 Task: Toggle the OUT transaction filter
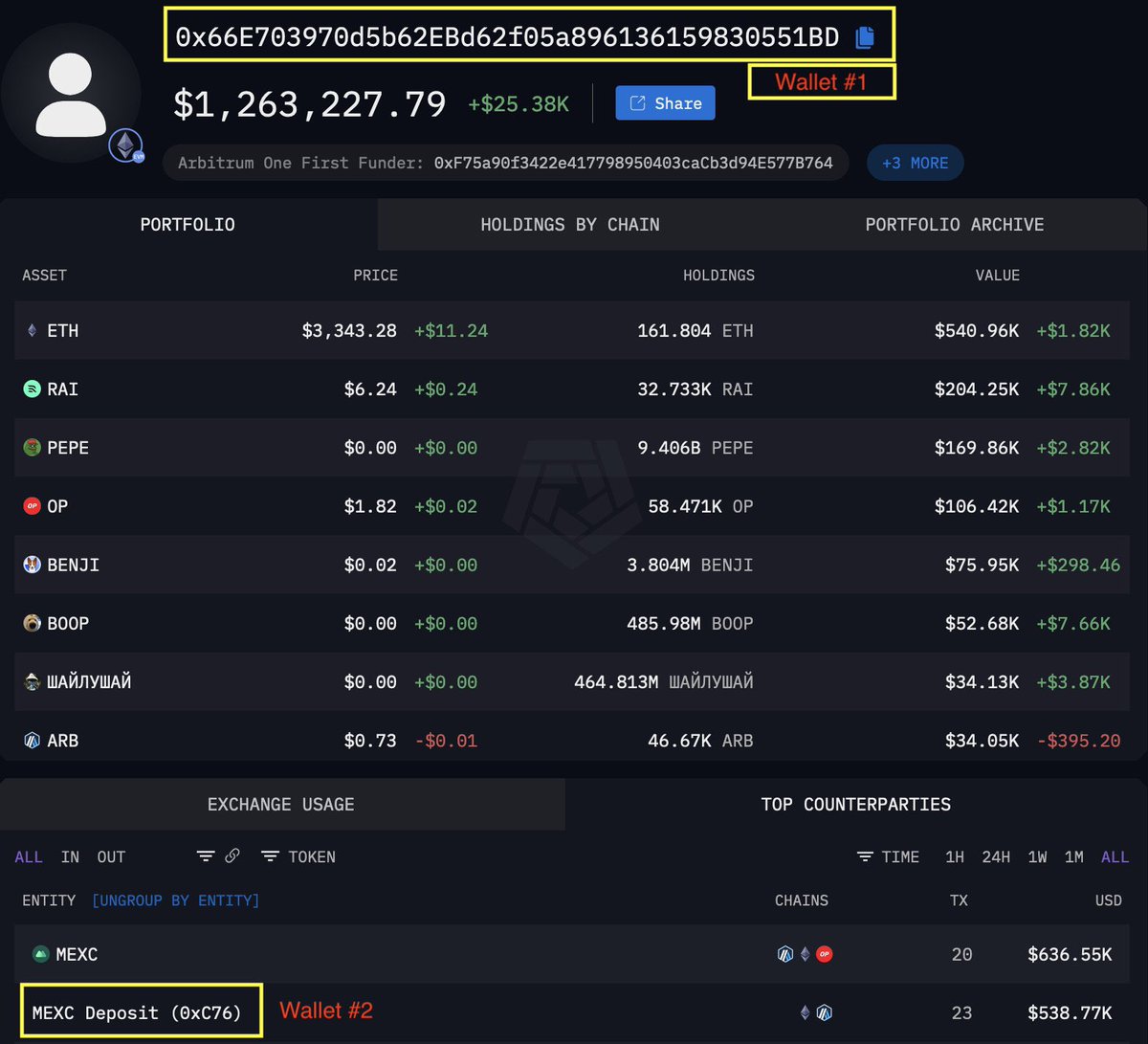(x=111, y=857)
